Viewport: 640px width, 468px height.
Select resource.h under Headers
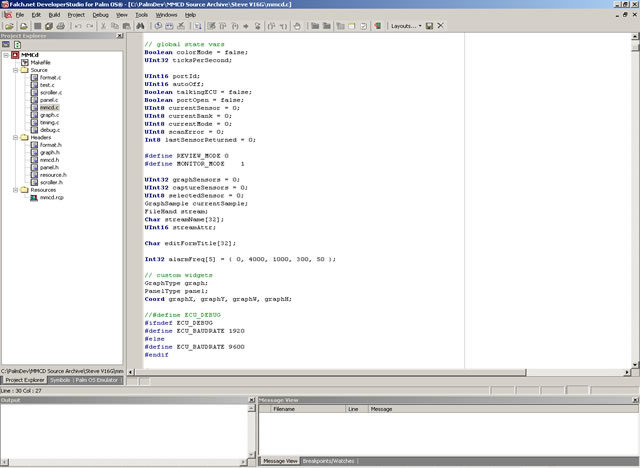tap(52, 174)
